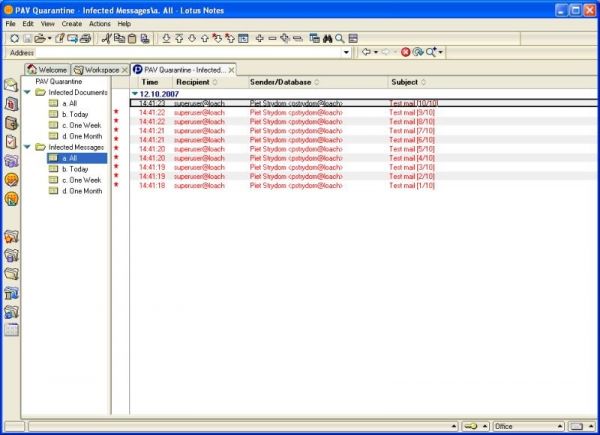The image size is (600, 435).
Task: Click the red Stop button in navigation bar
Action: [405, 52]
